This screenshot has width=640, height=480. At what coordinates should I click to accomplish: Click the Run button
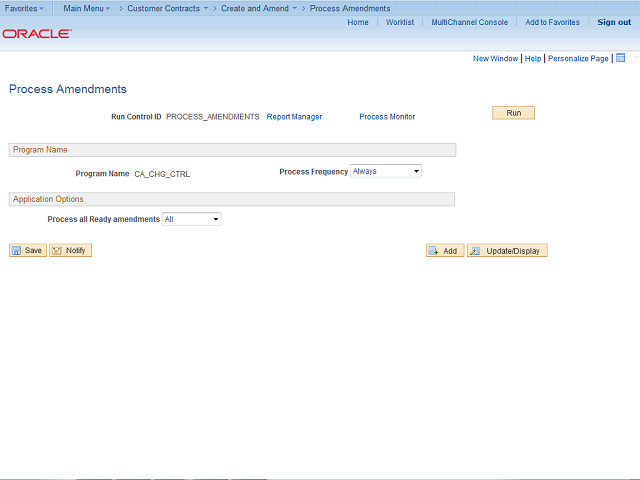(x=513, y=113)
